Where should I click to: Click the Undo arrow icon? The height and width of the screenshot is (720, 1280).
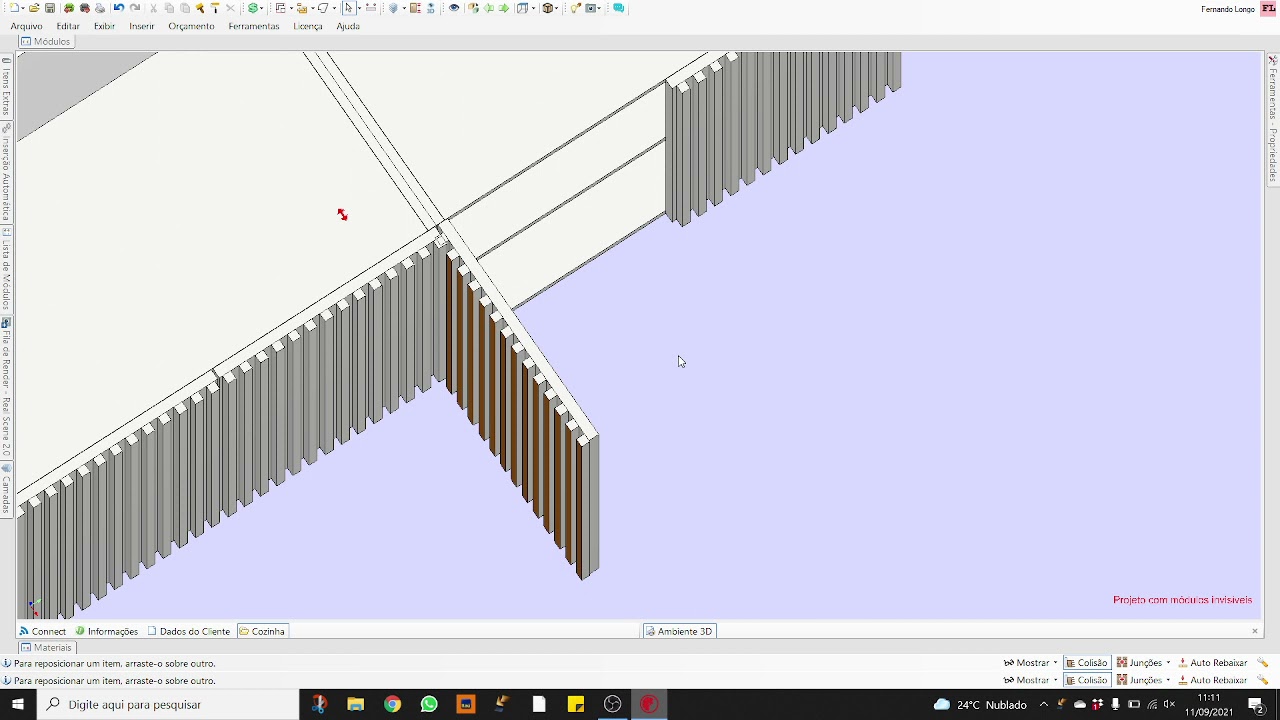(x=118, y=8)
